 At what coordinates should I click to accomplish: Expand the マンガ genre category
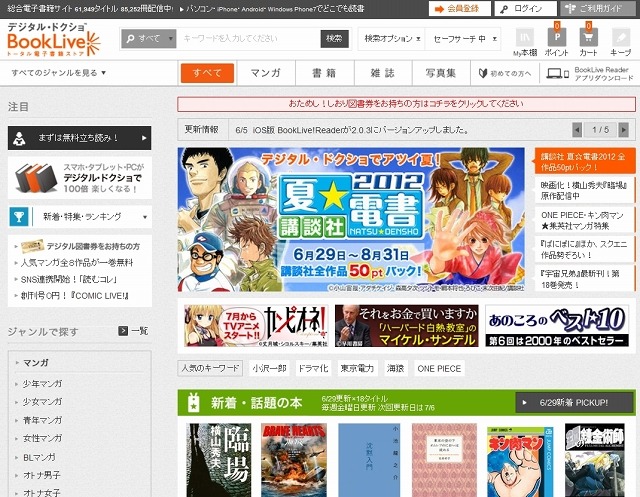click(x=36, y=362)
